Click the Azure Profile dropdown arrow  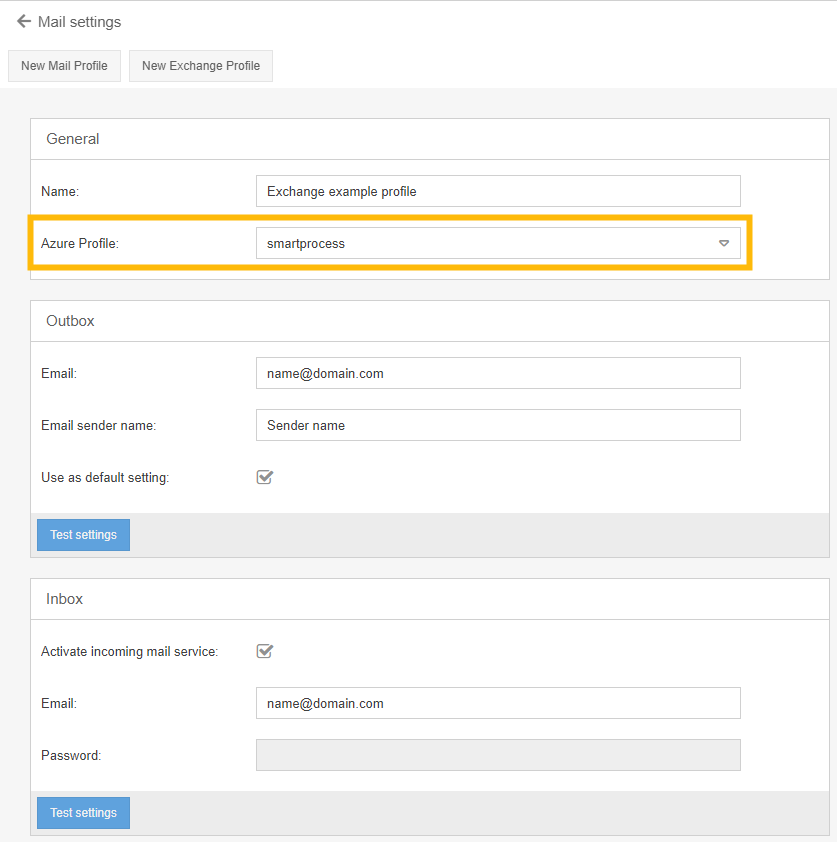click(724, 243)
